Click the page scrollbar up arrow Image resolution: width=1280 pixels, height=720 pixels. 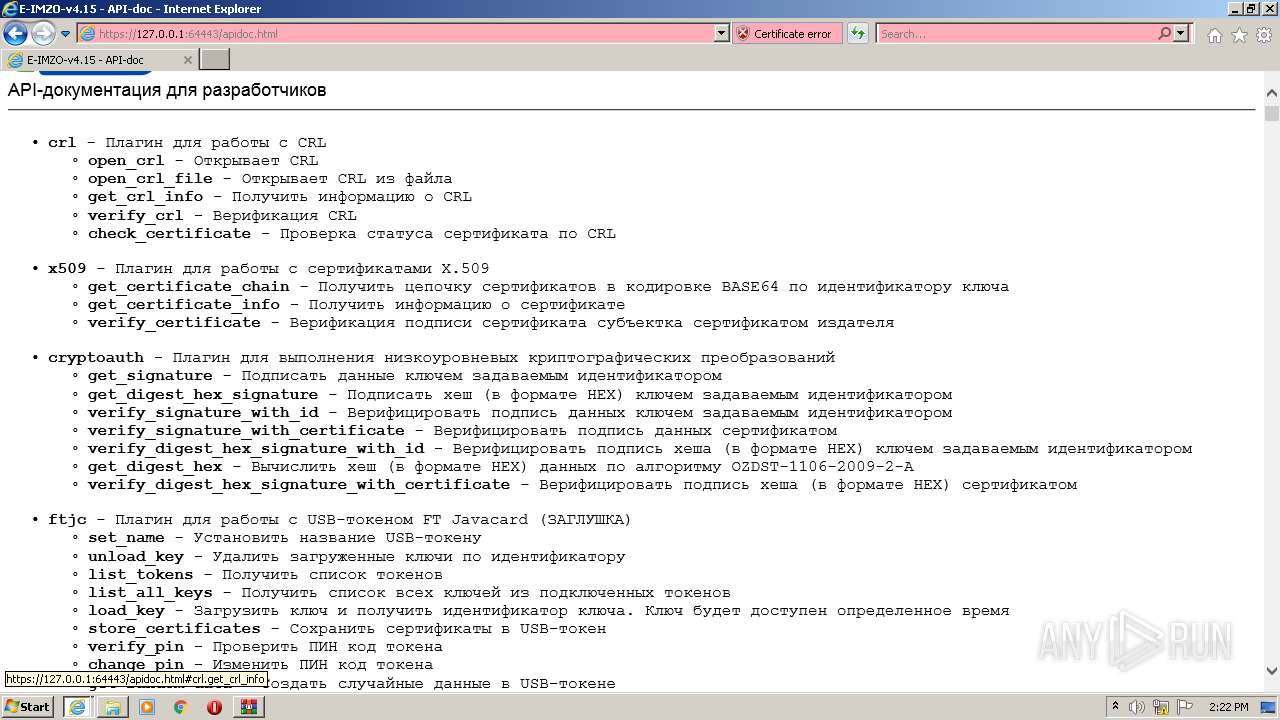click(1271, 95)
